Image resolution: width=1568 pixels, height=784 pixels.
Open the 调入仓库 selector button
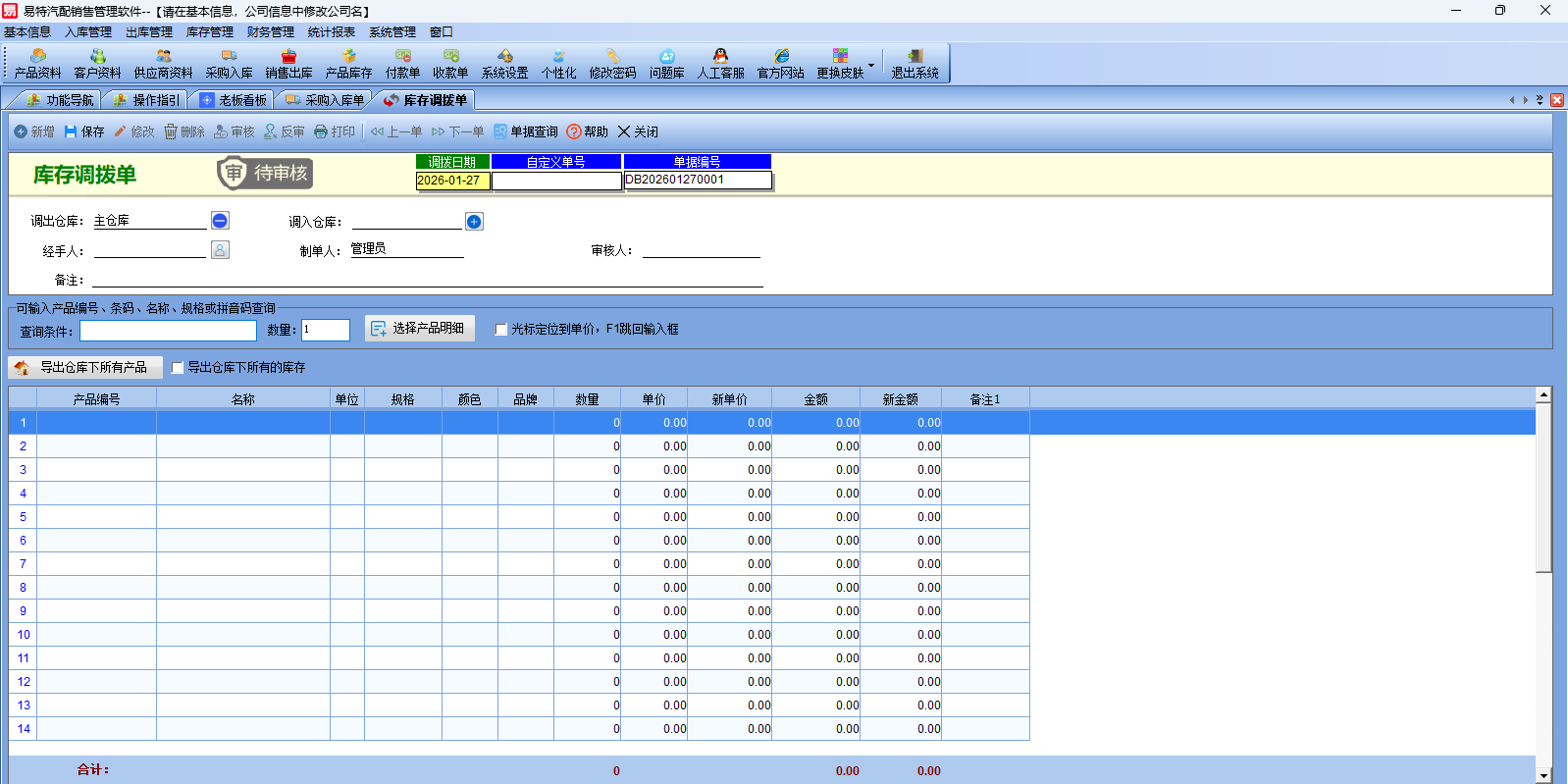tap(474, 222)
